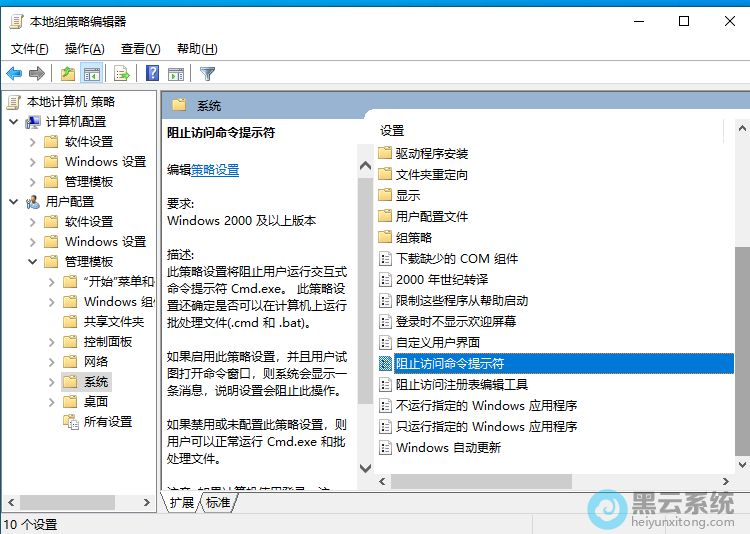The height and width of the screenshot is (534, 750).
Task: Click tree pane horizontal scroll right arrow
Action: point(146,502)
